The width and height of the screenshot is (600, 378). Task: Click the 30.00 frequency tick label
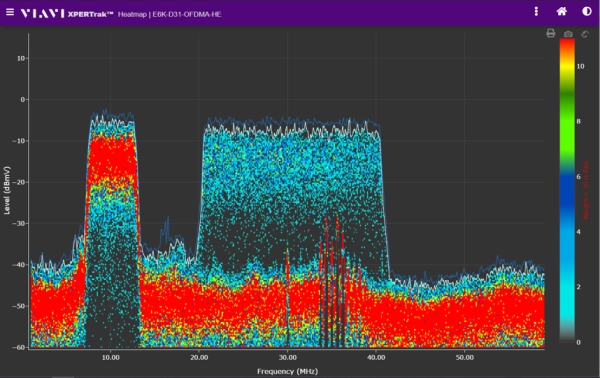pyautogui.click(x=287, y=357)
